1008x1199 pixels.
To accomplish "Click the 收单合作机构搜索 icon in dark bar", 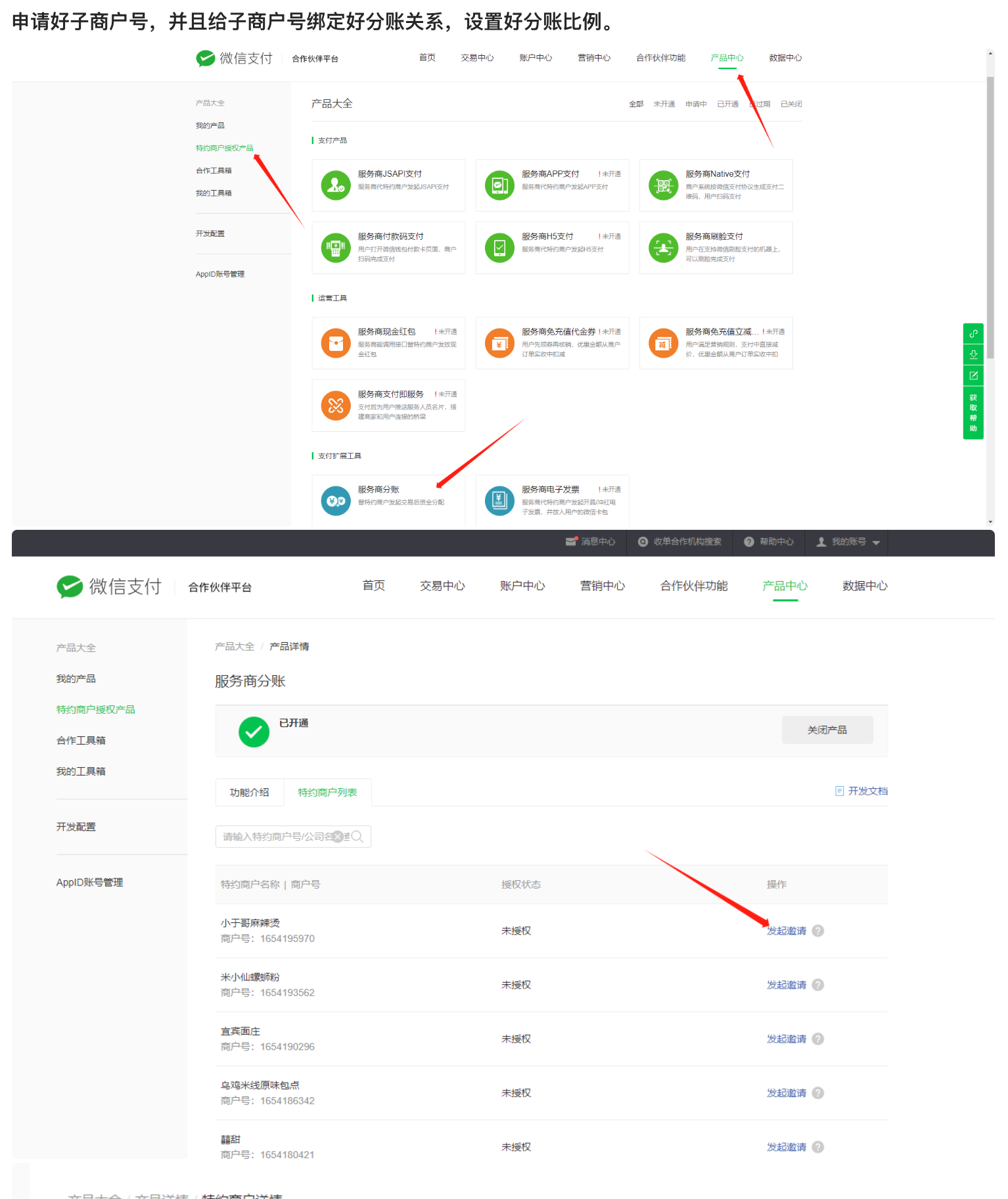I will click(643, 542).
